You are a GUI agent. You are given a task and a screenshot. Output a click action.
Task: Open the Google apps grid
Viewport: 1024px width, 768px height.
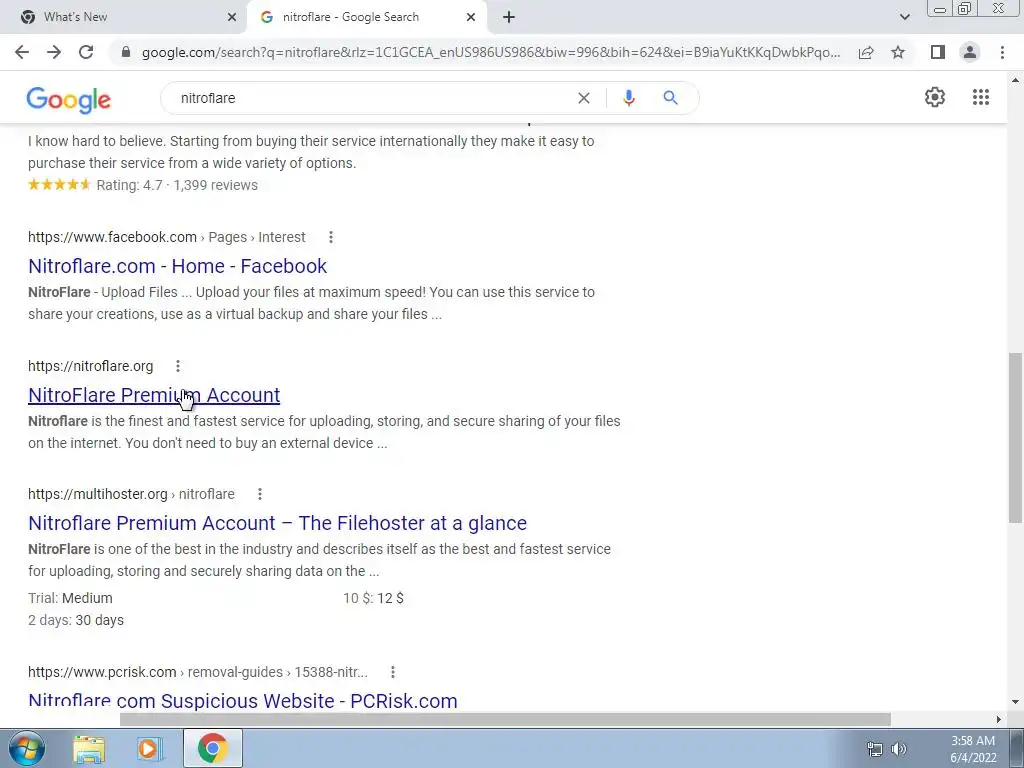[x=980, y=97]
